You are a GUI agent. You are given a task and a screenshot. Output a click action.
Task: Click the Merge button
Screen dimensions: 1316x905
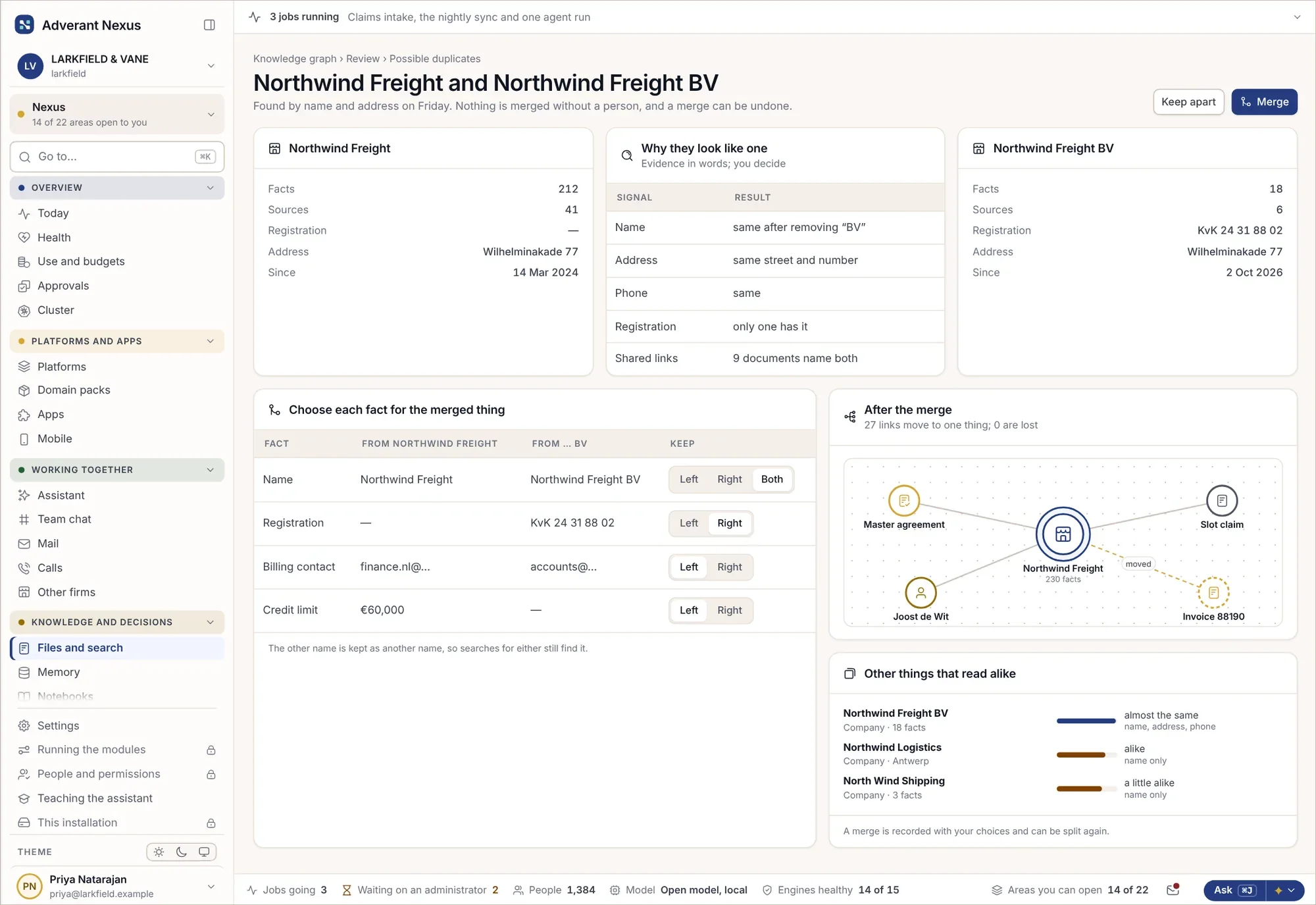tap(1264, 102)
